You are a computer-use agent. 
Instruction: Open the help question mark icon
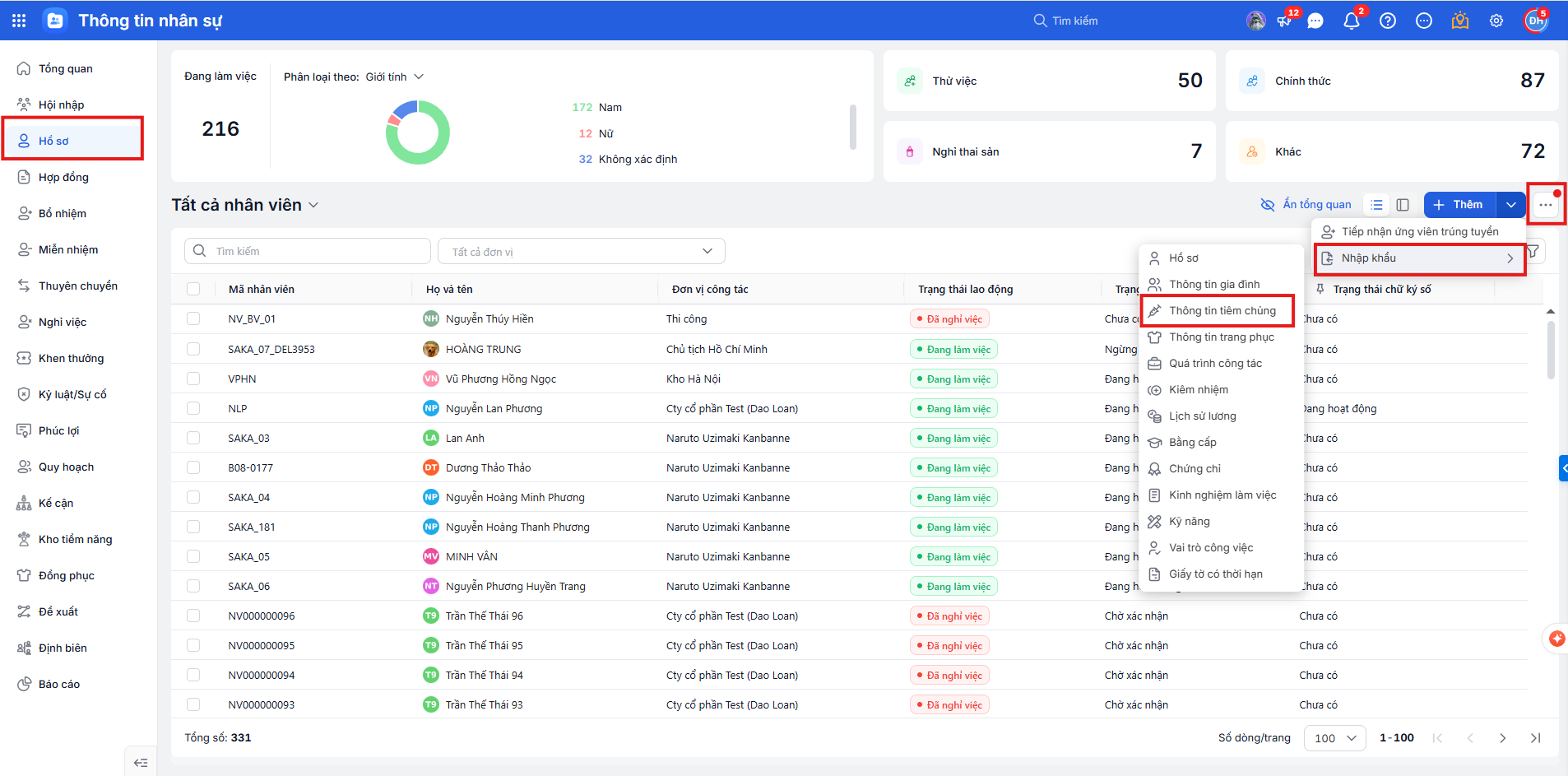pos(1388,21)
